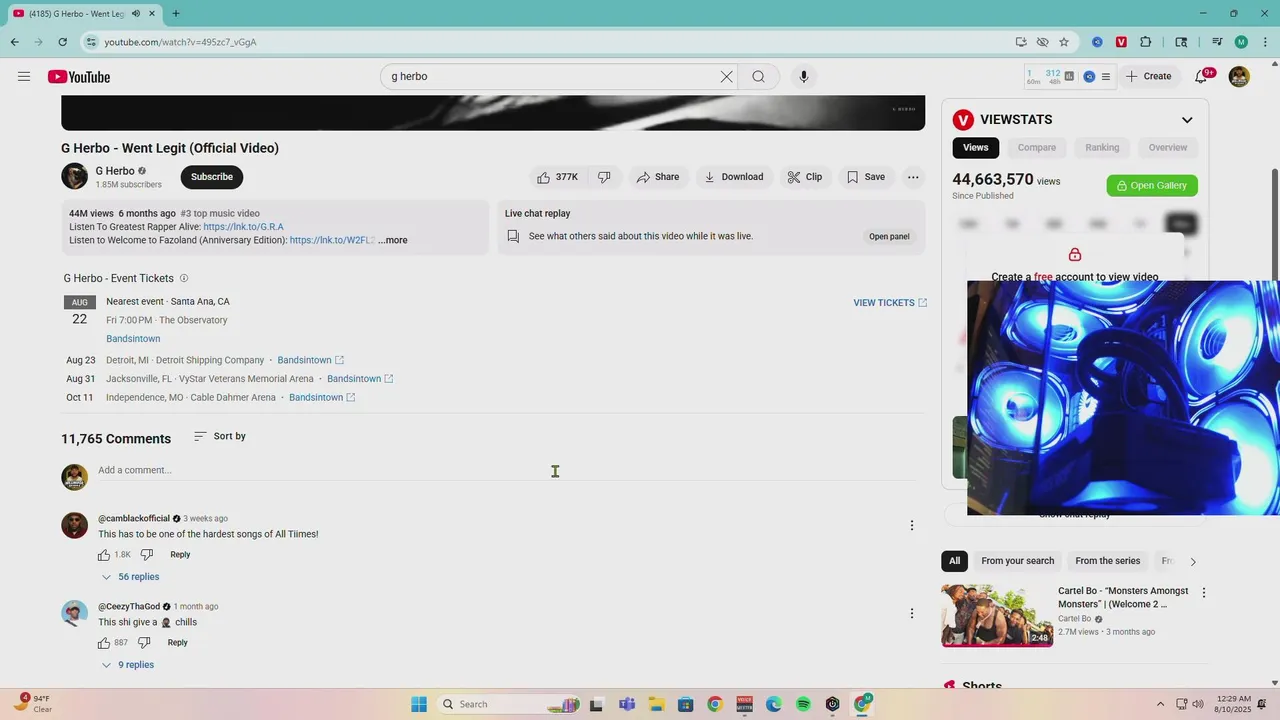Viewport: 1280px width, 720px height.
Task: Open the Chrome extensions puzzle icon
Action: (1146, 42)
